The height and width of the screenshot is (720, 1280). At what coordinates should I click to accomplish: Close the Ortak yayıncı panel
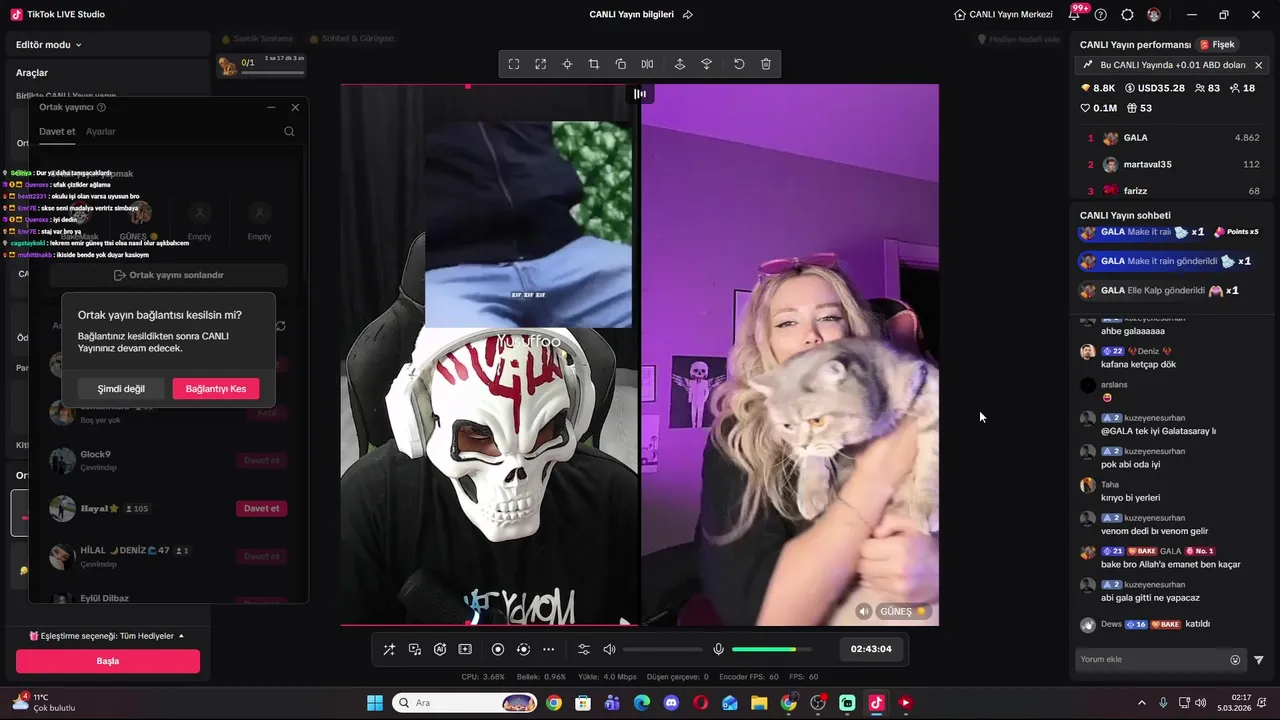tap(295, 107)
